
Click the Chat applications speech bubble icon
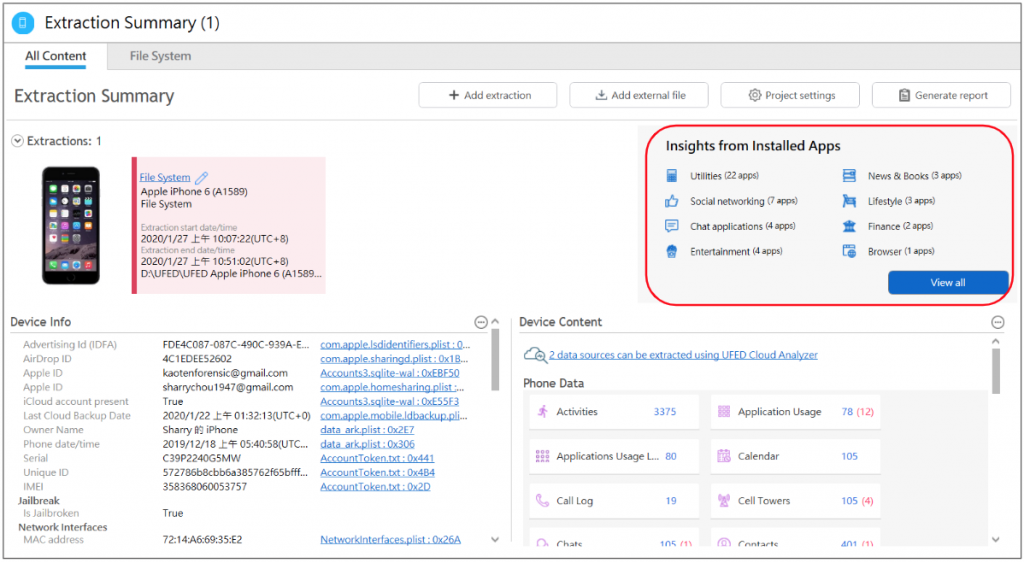671,226
